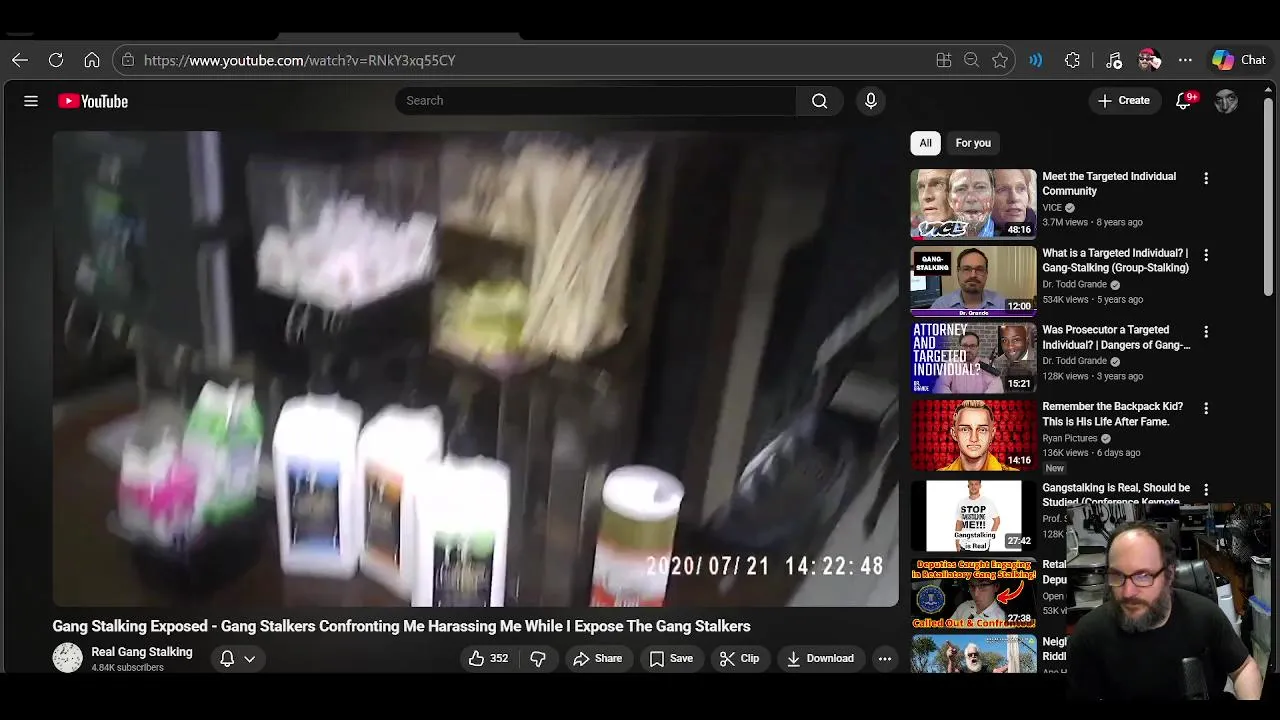Share this video
This screenshot has height=720, width=1280.
(x=598, y=658)
